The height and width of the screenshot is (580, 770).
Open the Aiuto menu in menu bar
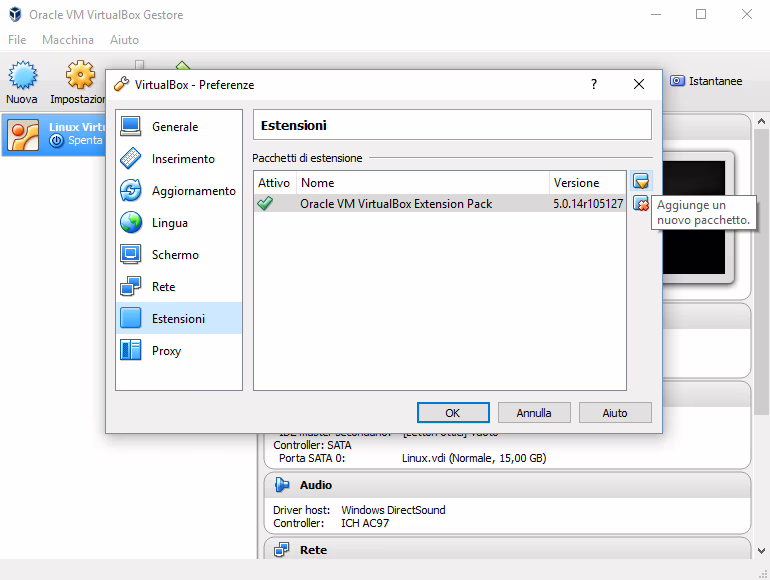124,40
